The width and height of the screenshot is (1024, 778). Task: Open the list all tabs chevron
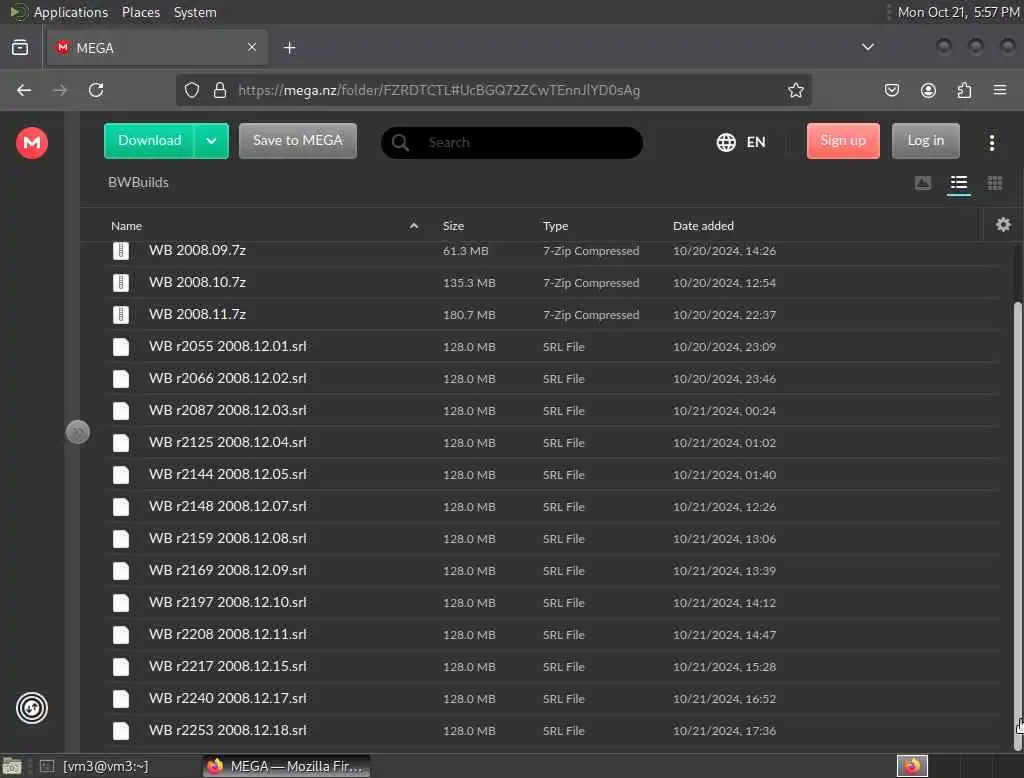[867, 47]
